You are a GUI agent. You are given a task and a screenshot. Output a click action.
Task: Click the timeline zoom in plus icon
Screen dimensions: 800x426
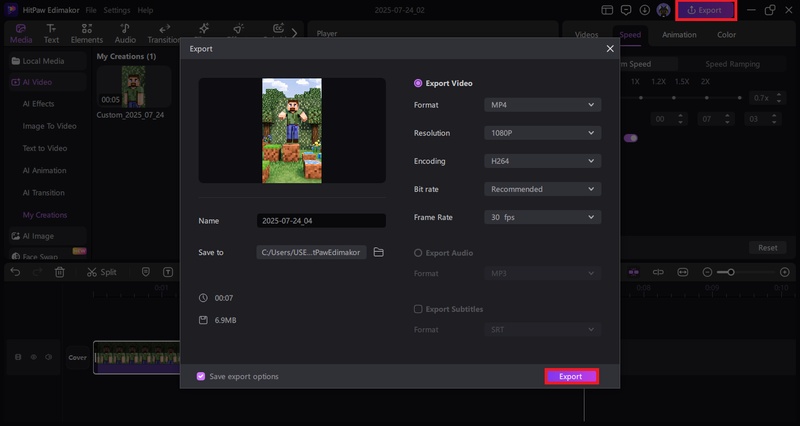pos(785,272)
